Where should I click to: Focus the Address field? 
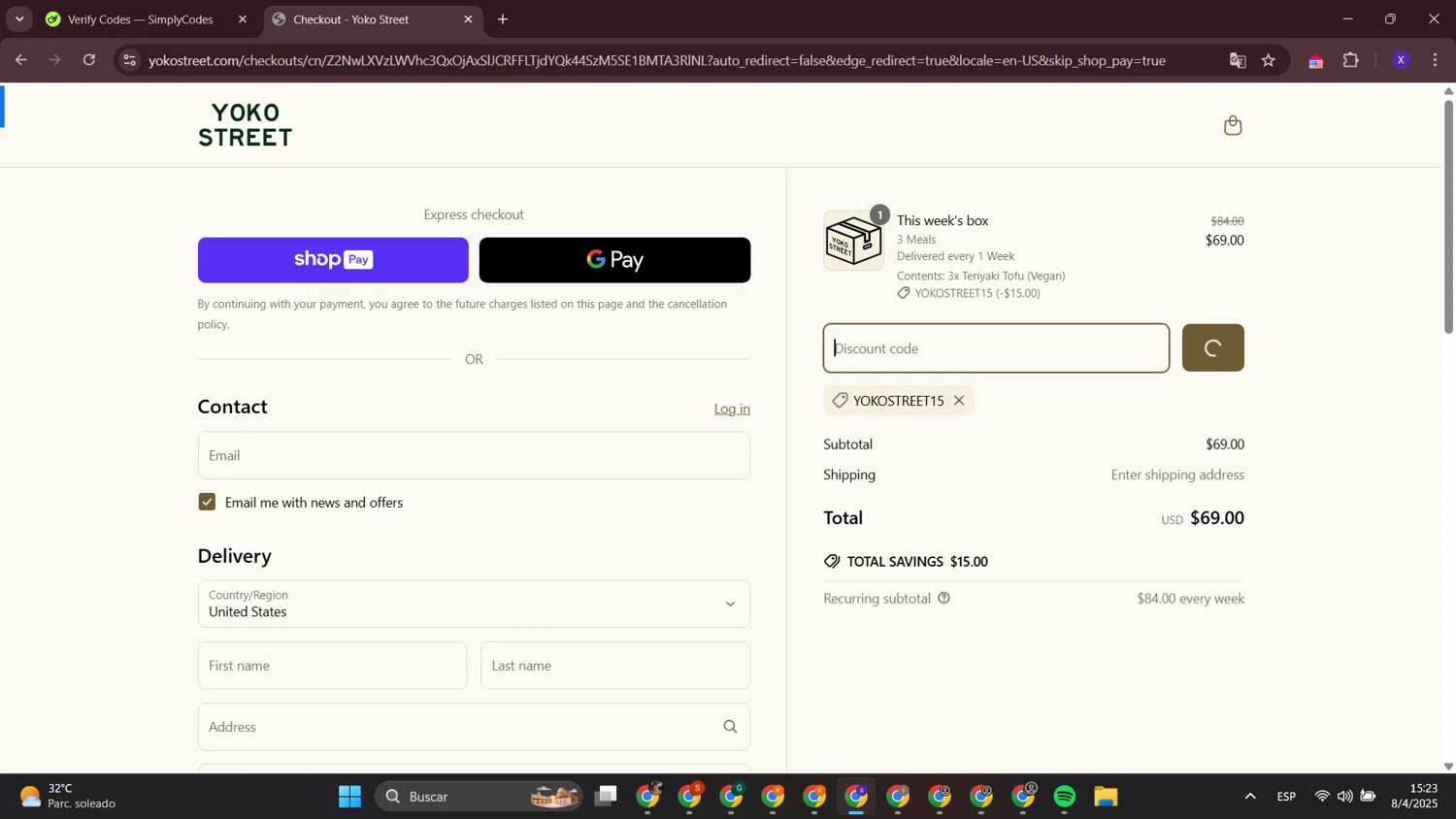click(474, 727)
